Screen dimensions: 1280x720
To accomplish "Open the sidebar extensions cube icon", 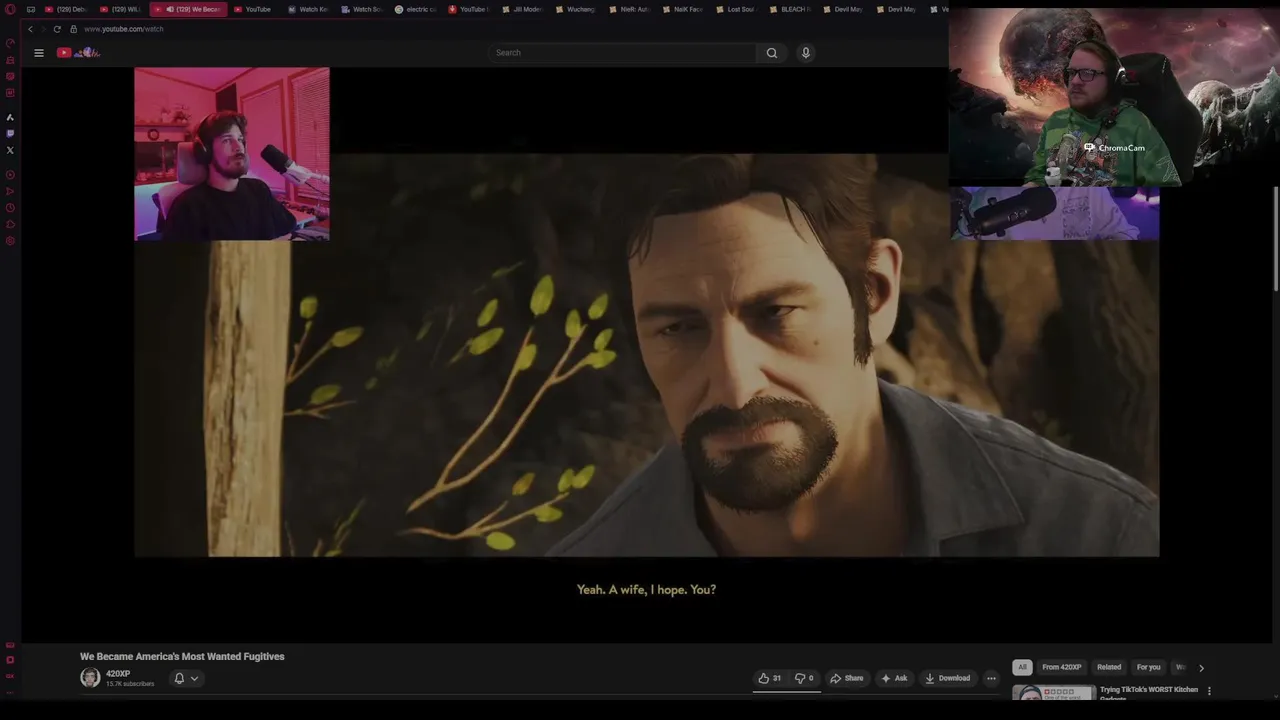I will point(10,224).
